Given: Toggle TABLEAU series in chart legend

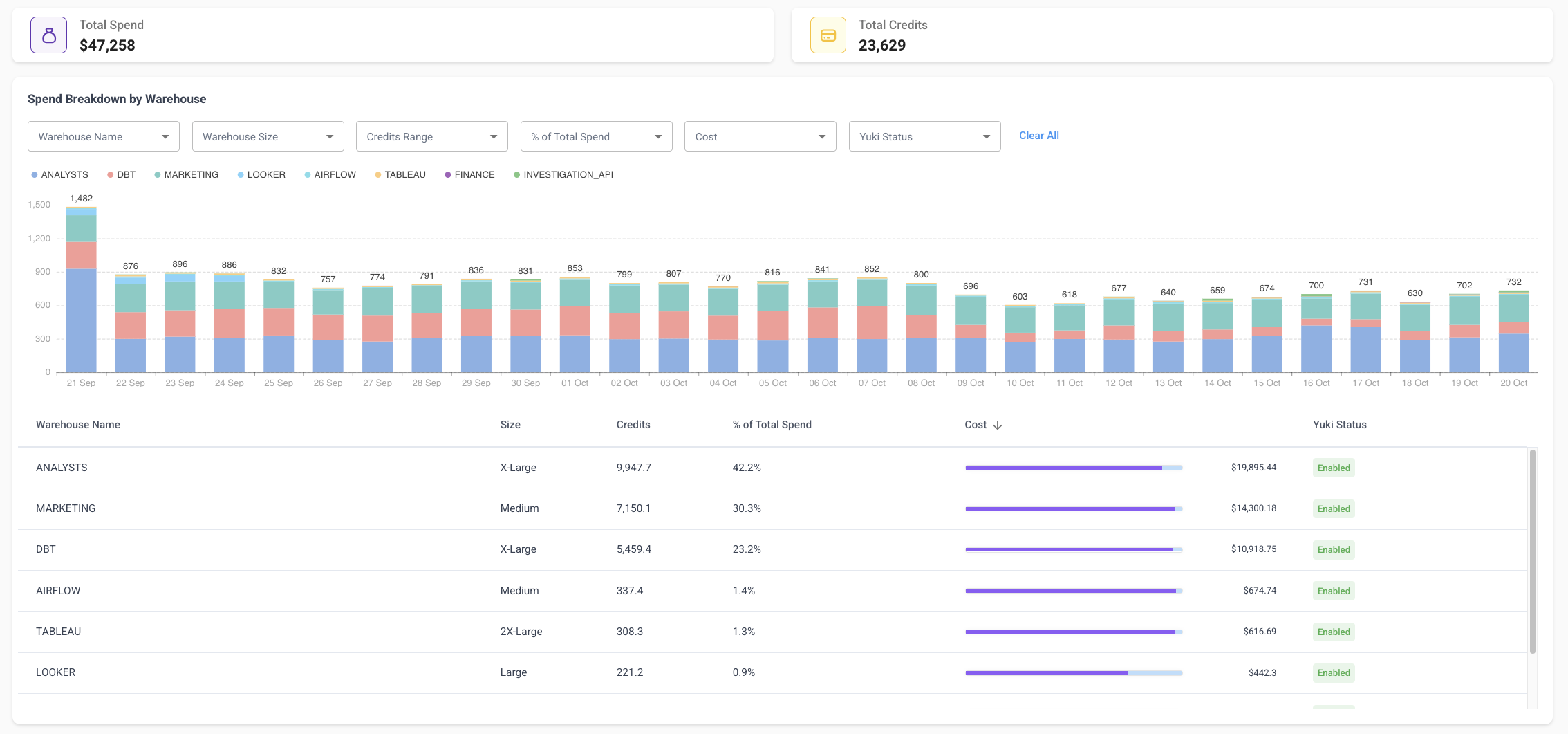Looking at the screenshot, I should 400,174.
